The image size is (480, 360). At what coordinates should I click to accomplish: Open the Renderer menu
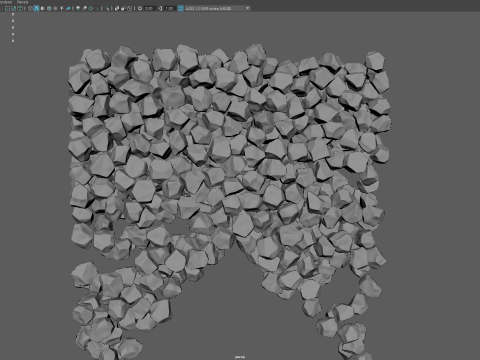6,2
